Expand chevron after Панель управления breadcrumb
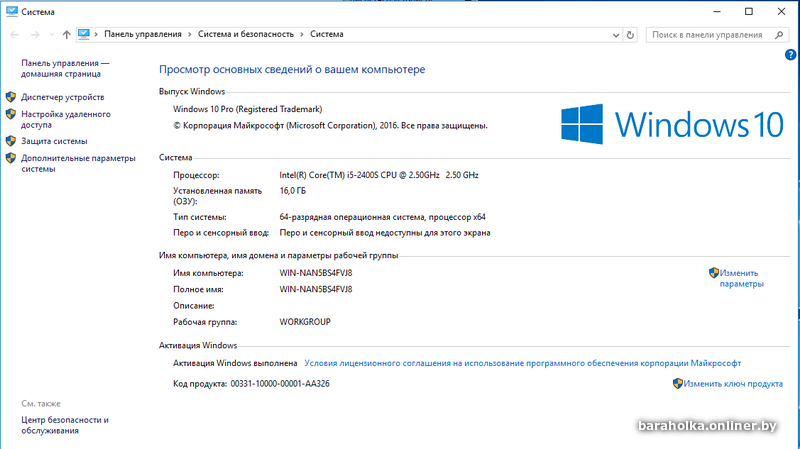The height and width of the screenshot is (449, 800). (190, 34)
